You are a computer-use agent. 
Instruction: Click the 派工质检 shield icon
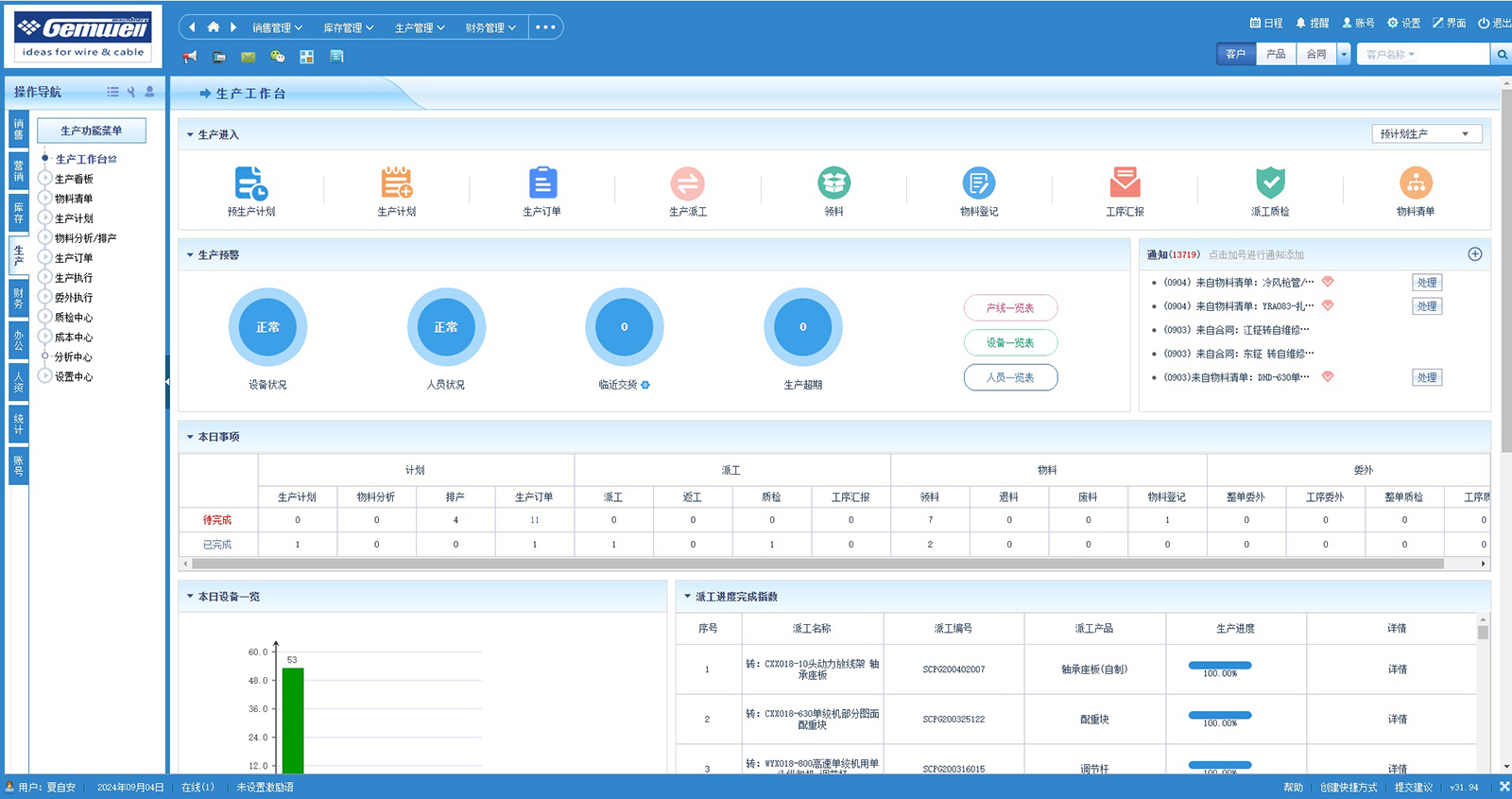(x=1270, y=182)
